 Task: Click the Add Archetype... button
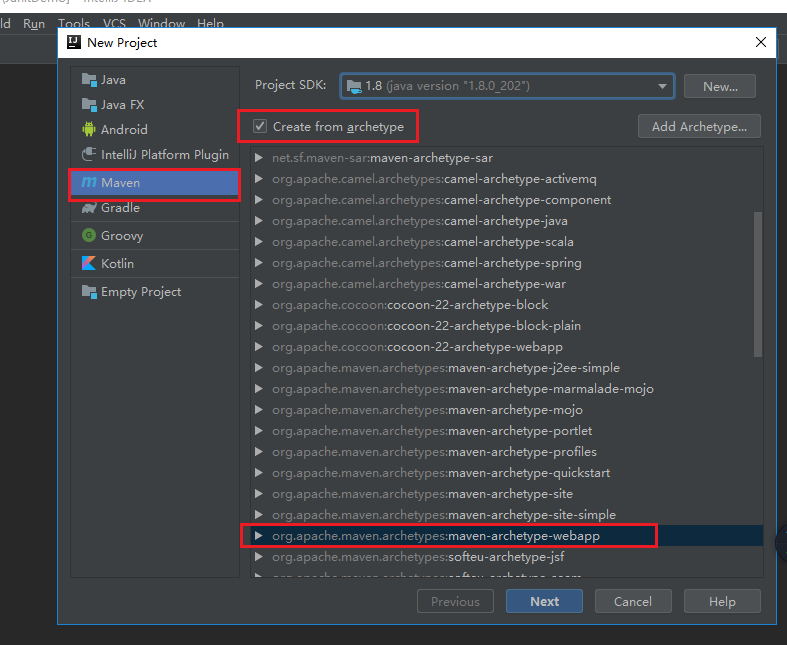(x=699, y=126)
